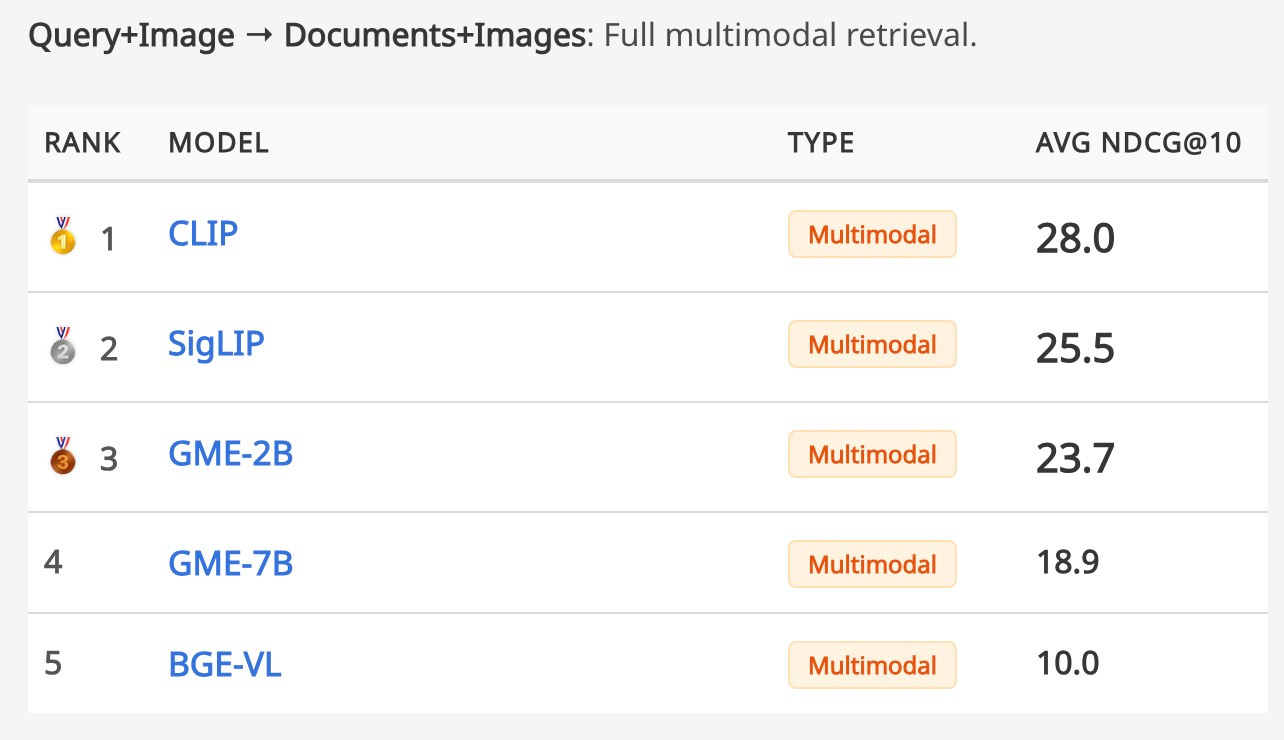Click the Multimodal badge in the BGE-VL row
The width and height of the screenshot is (1284, 740).
[x=872, y=666]
